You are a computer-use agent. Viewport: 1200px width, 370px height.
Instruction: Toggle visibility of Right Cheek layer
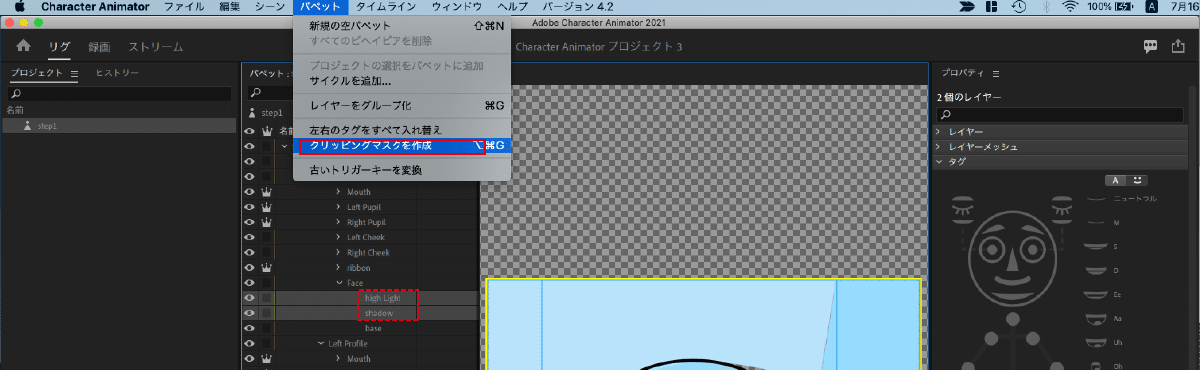(250, 253)
